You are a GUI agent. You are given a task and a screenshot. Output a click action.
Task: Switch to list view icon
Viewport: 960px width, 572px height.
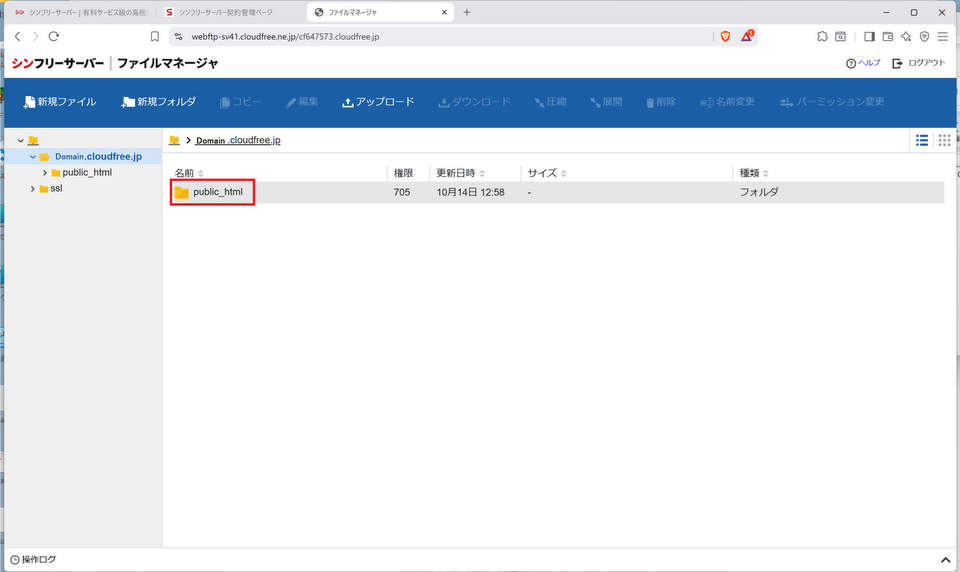pyautogui.click(x=922, y=140)
